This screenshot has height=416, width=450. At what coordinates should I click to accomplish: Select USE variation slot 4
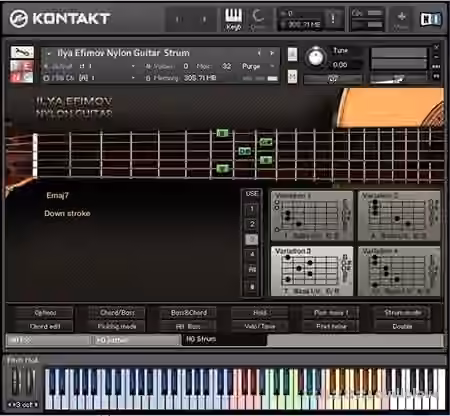tap(252, 254)
